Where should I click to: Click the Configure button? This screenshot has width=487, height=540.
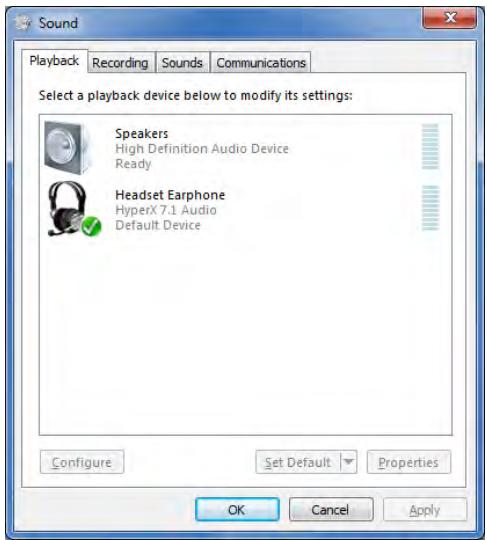click(x=82, y=462)
